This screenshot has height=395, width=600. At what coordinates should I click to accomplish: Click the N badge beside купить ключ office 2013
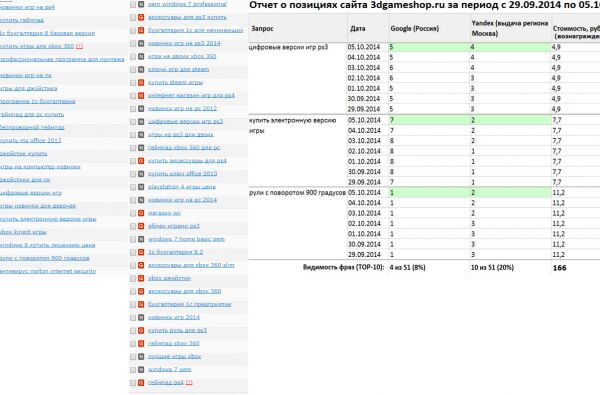point(141,174)
